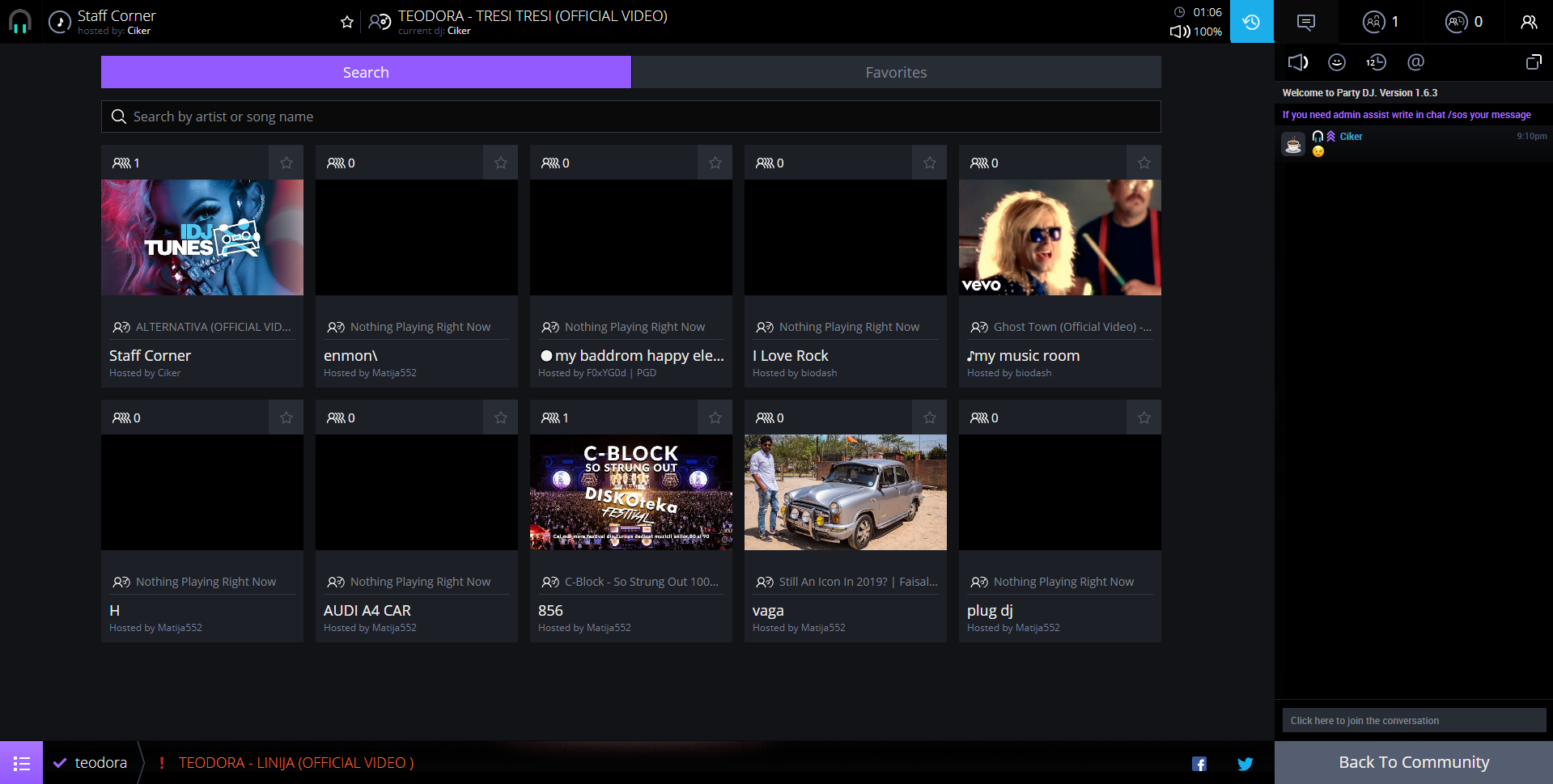Open the IDJ Tunes room thumbnail
The width and height of the screenshot is (1553, 784).
[x=202, y=237]
